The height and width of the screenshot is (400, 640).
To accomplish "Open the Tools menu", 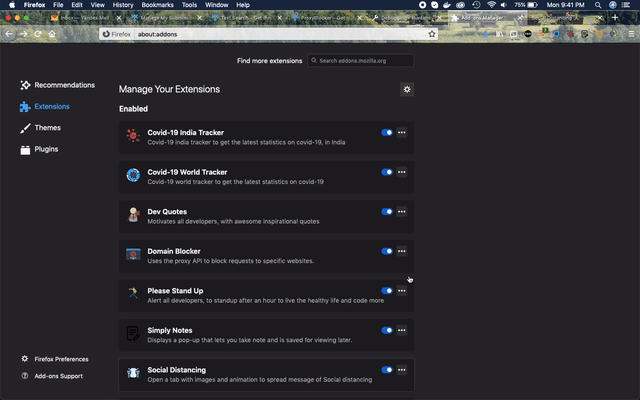I will tap(189, 5).
